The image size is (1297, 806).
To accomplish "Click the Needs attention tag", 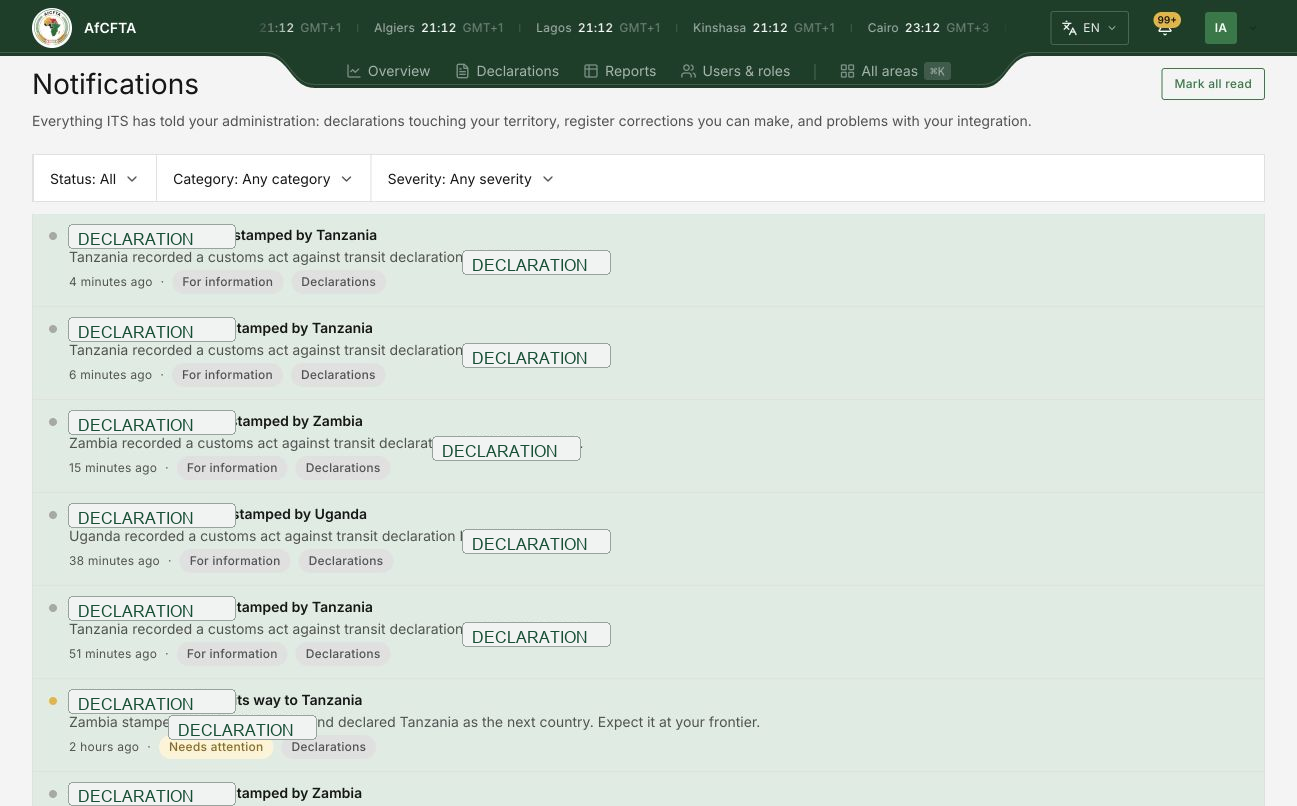I will [216, 747].
